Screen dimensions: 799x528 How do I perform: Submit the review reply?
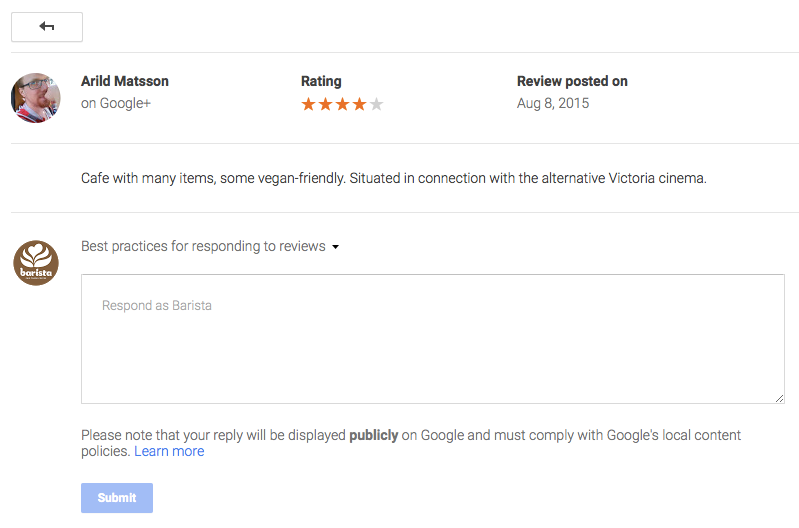click(117, 498)
